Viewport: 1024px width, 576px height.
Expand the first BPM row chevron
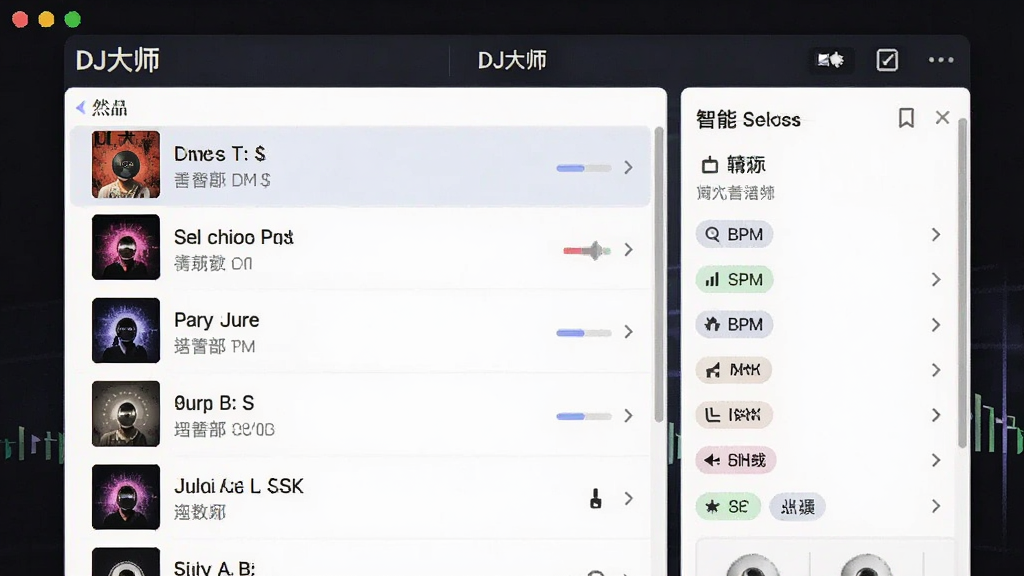[x=936, y=234]
